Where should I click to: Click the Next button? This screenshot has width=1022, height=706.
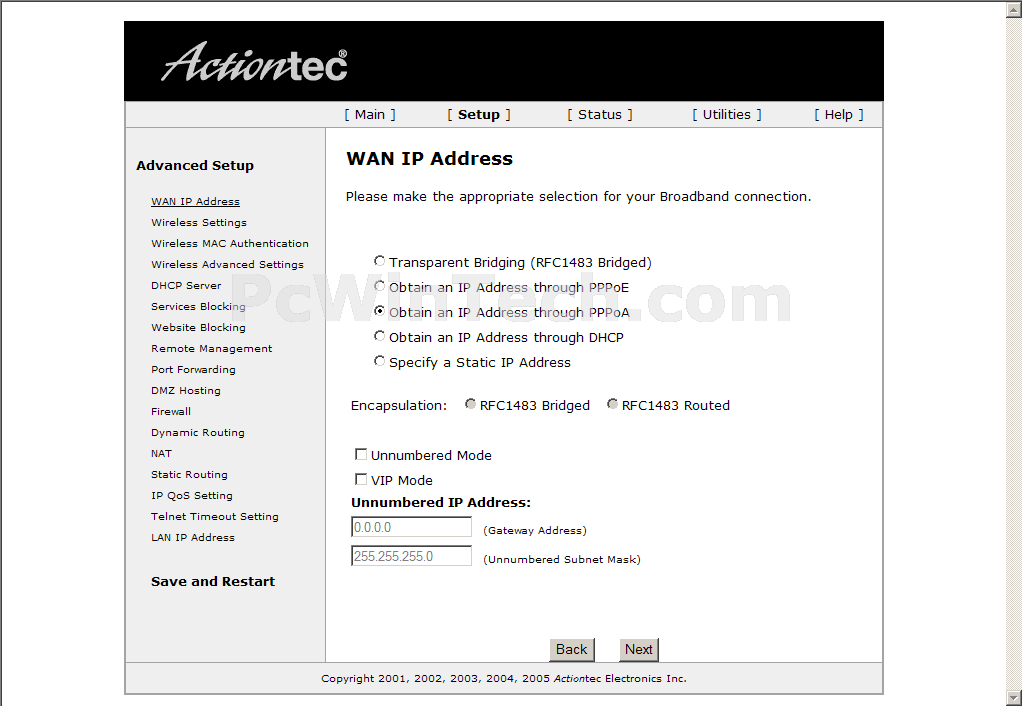click(x=639, y=649)
